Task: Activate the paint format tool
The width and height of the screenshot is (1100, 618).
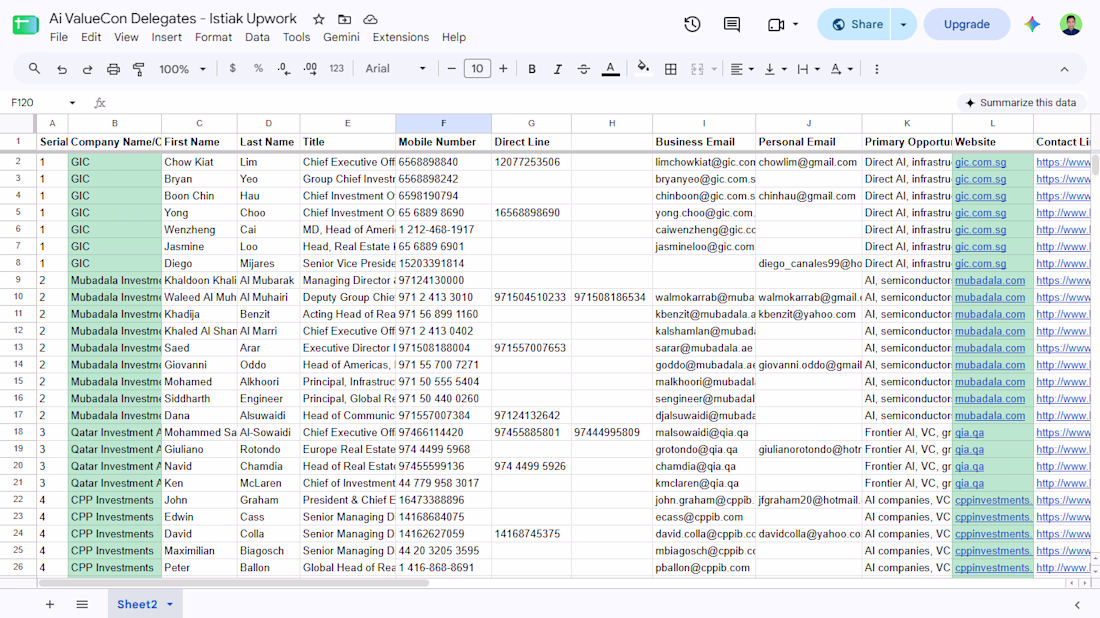Action: click(139, 69)
